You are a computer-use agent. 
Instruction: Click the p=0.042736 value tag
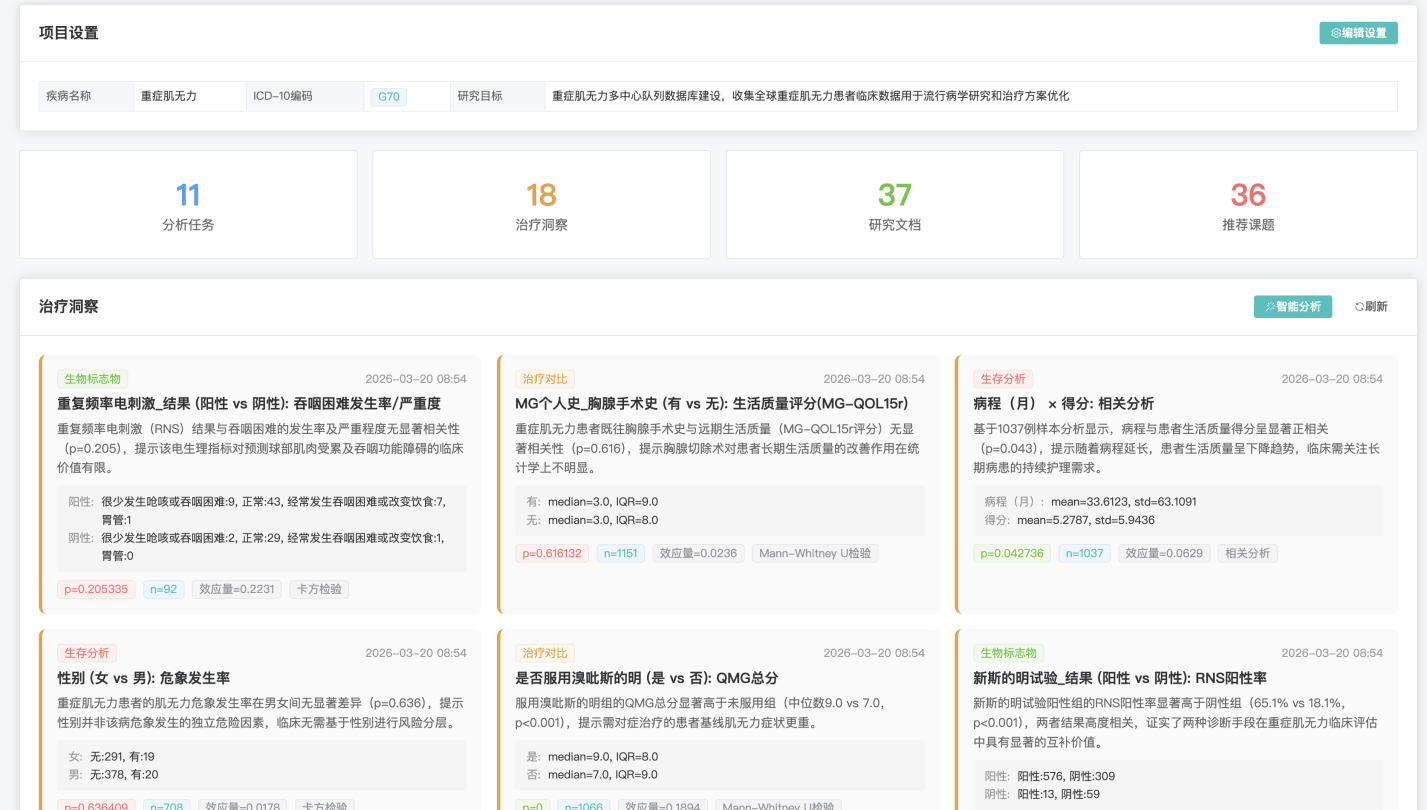1012,553
